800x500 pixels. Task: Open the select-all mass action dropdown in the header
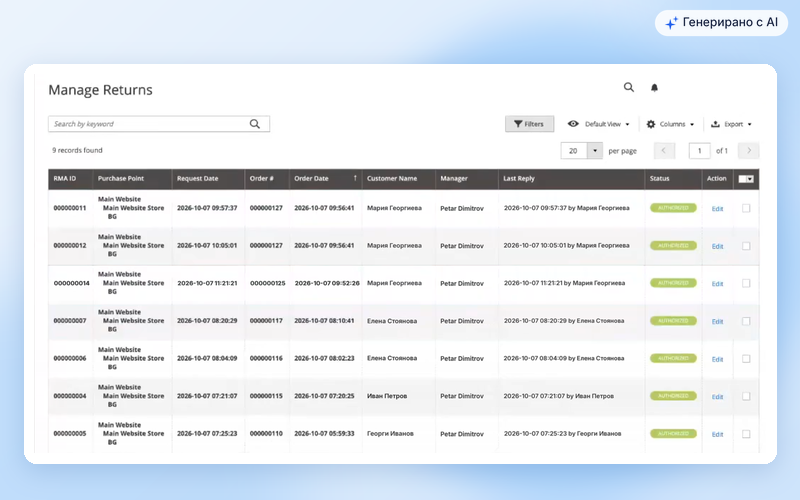[x=746, y=179]
